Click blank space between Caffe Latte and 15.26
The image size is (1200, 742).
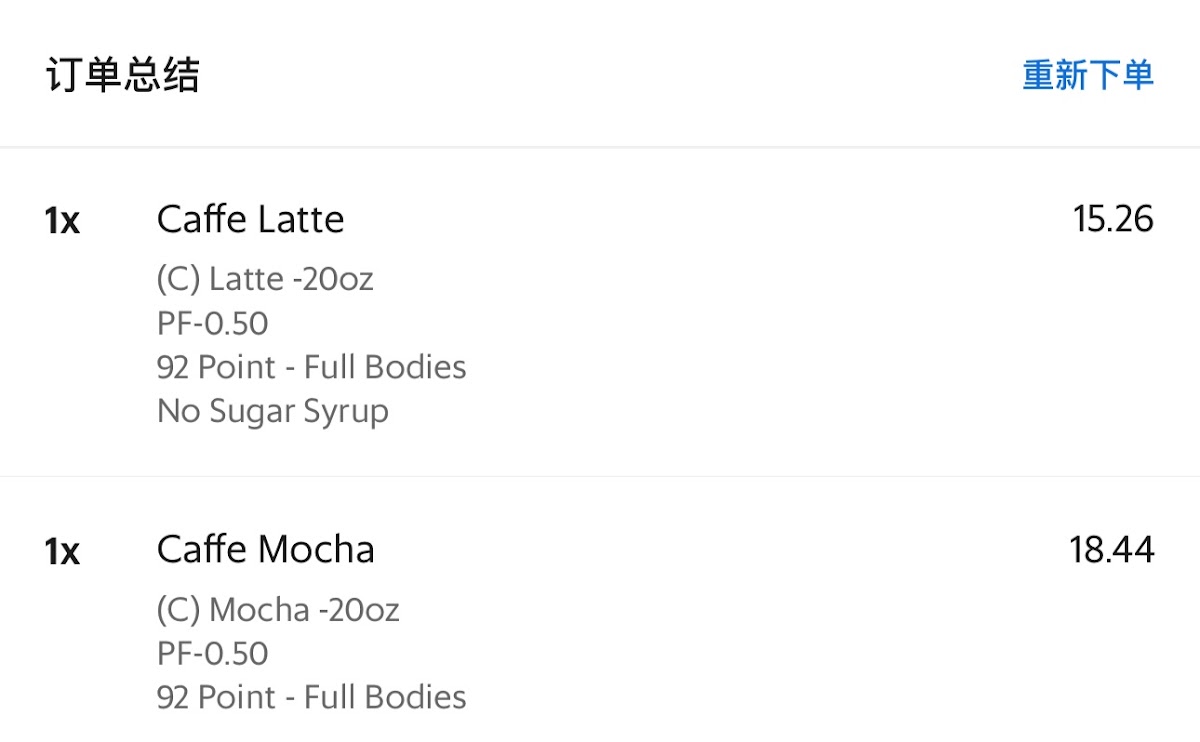pos(700,219)
